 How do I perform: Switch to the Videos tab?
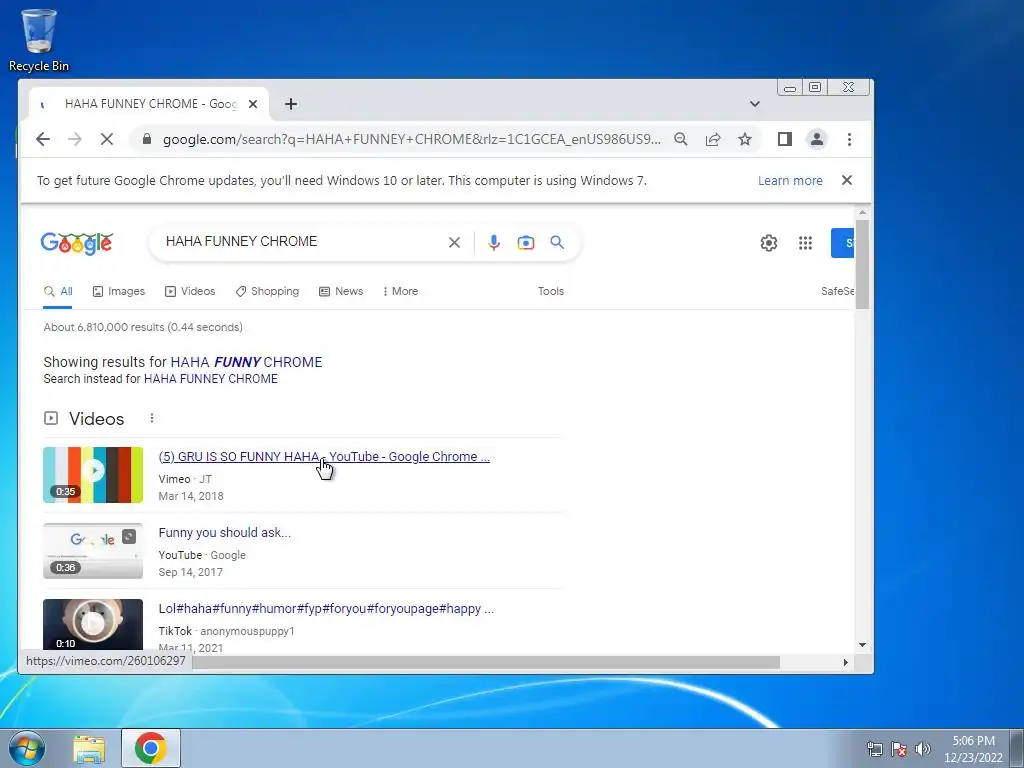tap(190, 291)
